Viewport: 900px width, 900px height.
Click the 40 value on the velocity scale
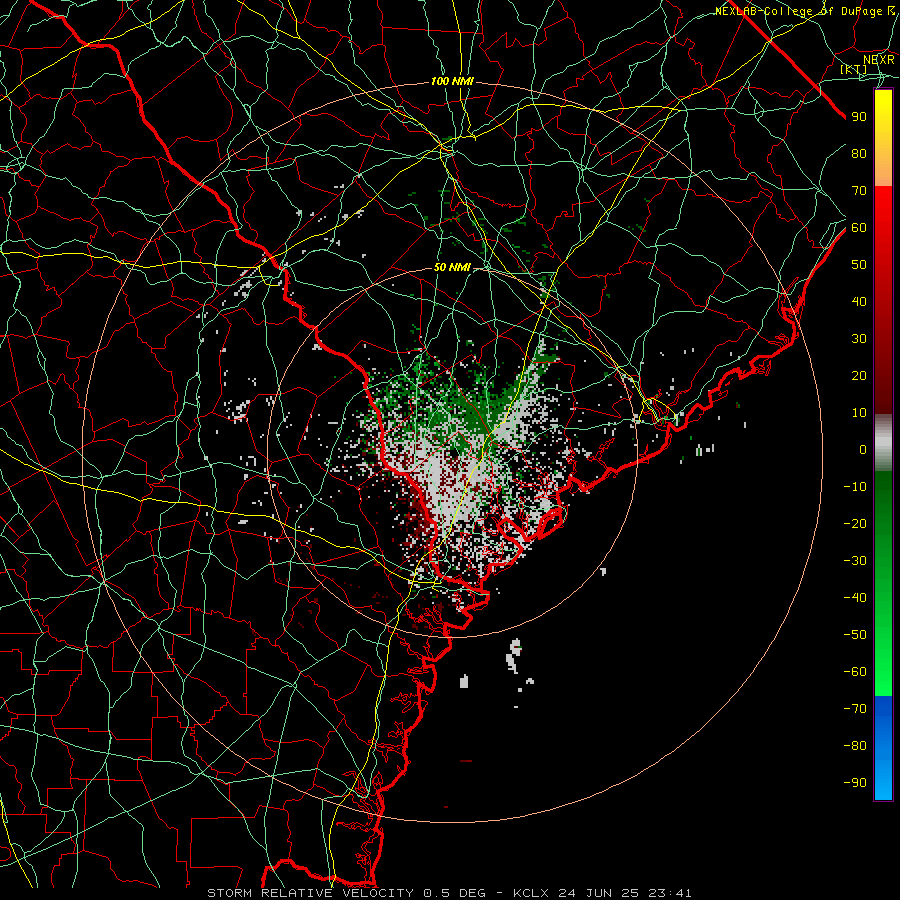tap(859, 302)
